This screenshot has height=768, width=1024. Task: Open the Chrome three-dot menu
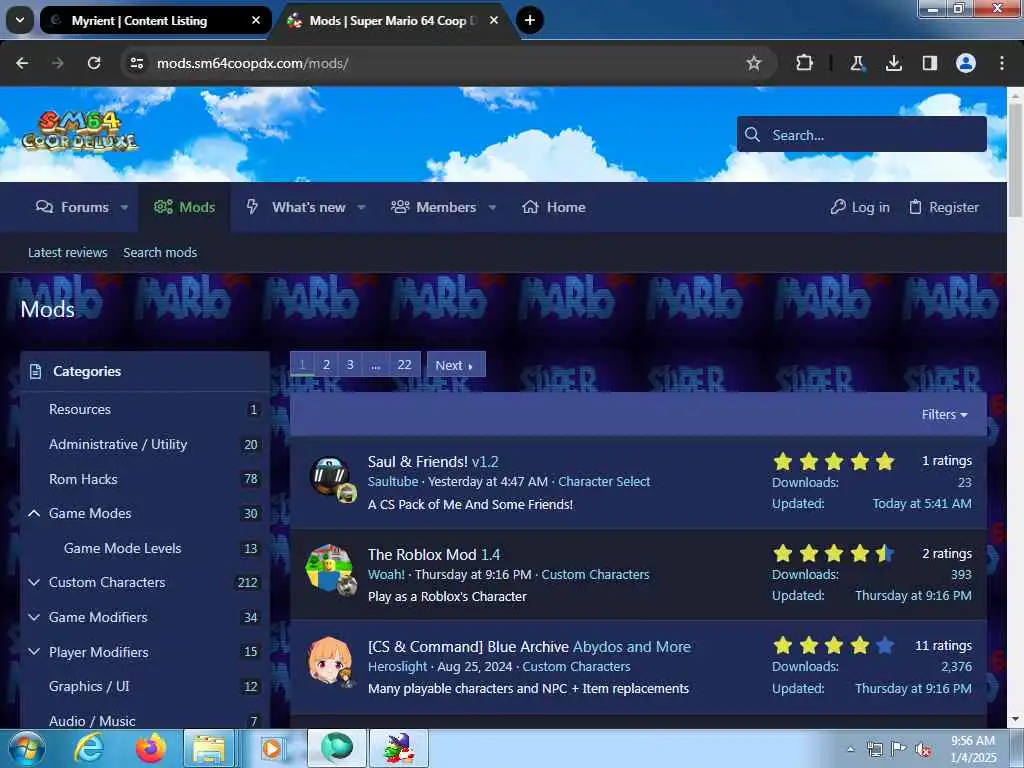click(x=1002, y=63)
